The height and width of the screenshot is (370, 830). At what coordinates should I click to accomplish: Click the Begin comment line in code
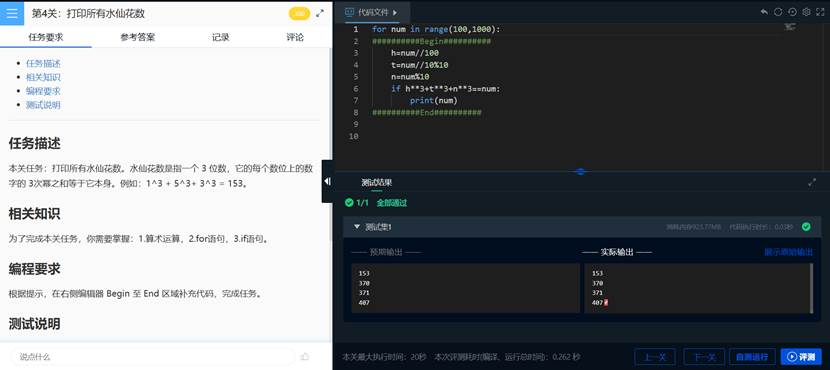pyautogui.click(x=431, y=41)
